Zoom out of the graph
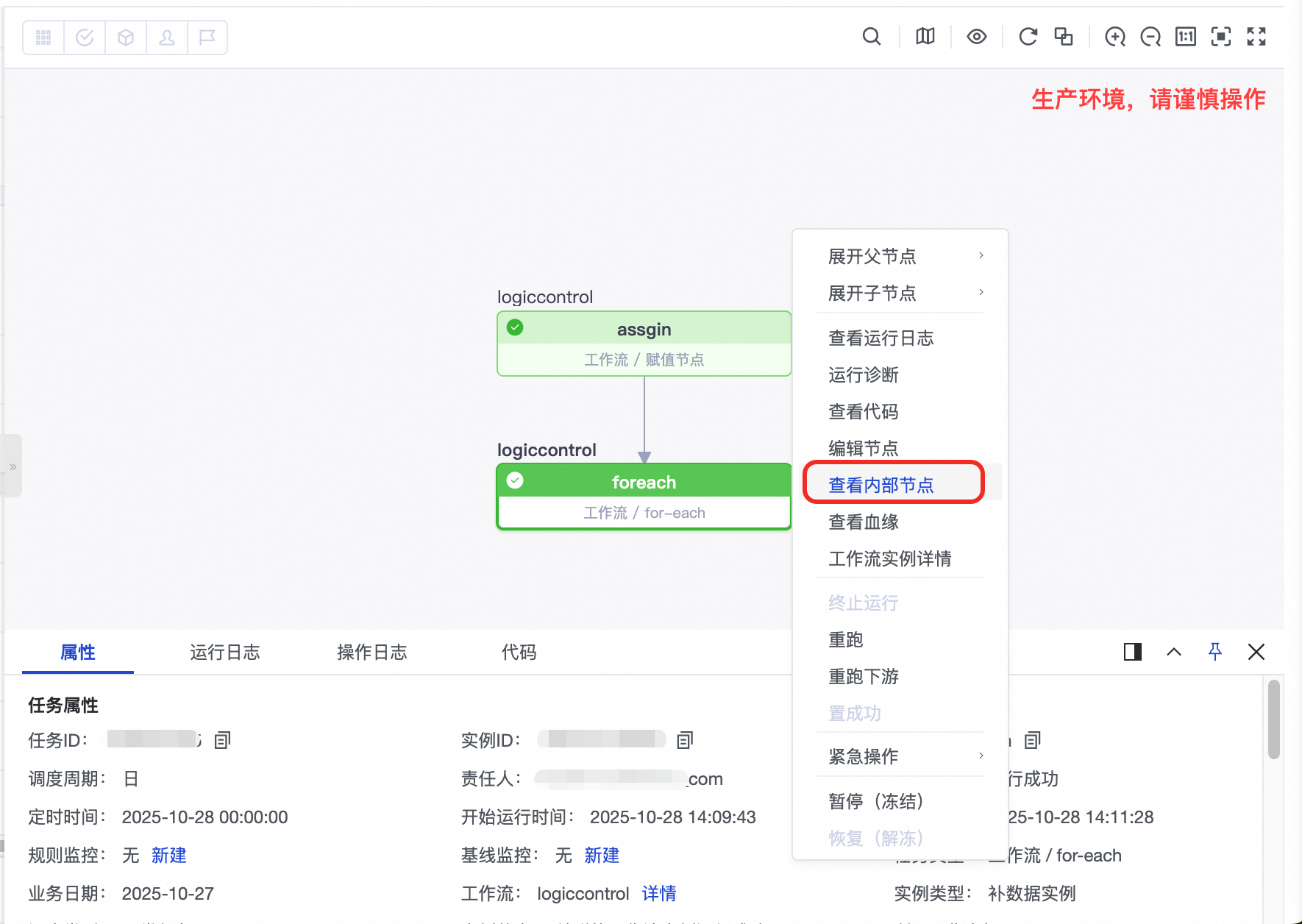This screenshot has height=924, width=1302. [1150, 36]
